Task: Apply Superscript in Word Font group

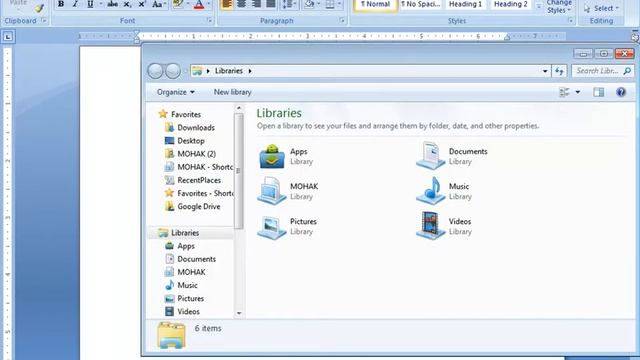Action: (142, 4)
